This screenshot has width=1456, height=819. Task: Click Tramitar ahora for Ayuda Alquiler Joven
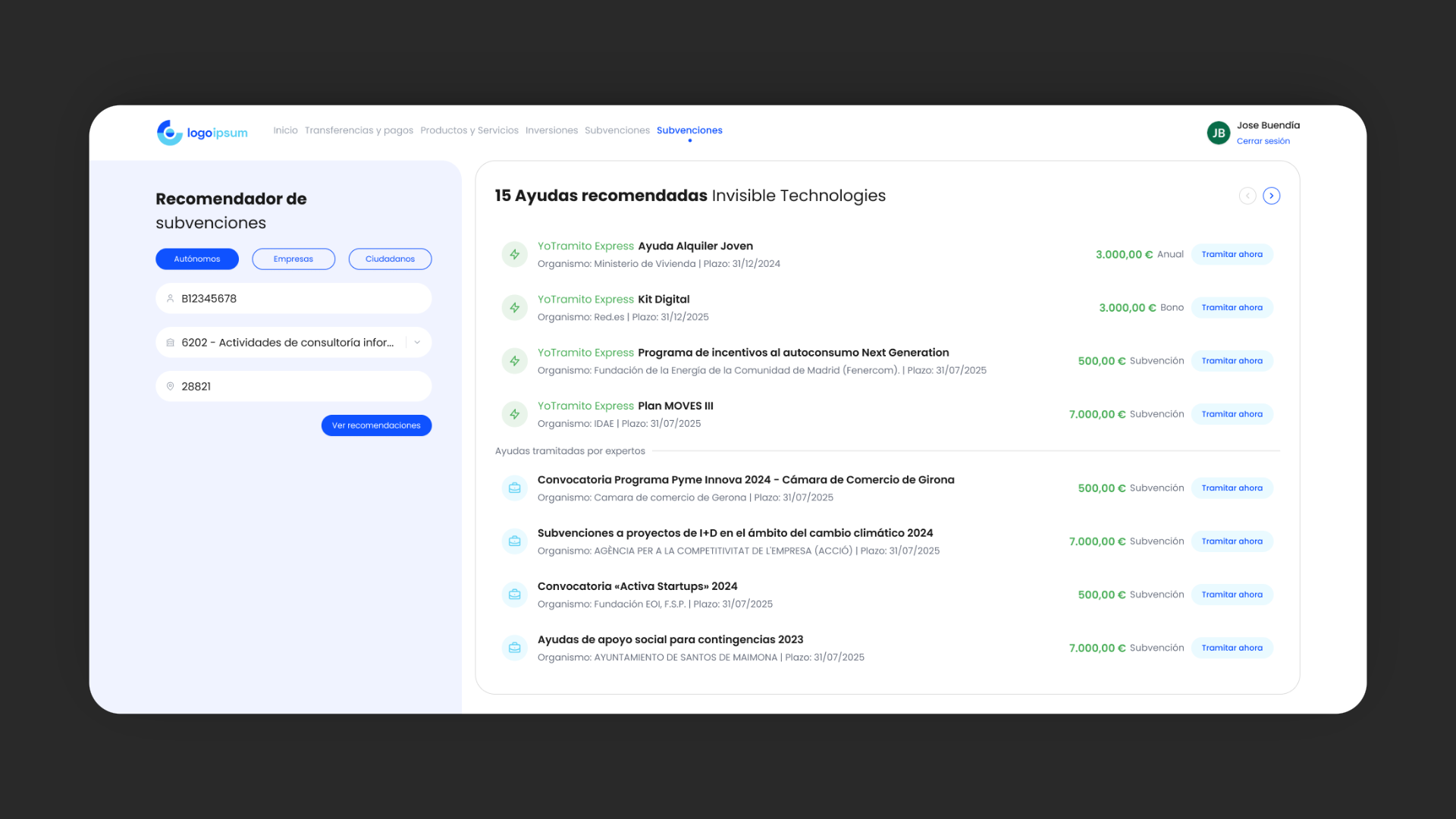(1232, 255)
